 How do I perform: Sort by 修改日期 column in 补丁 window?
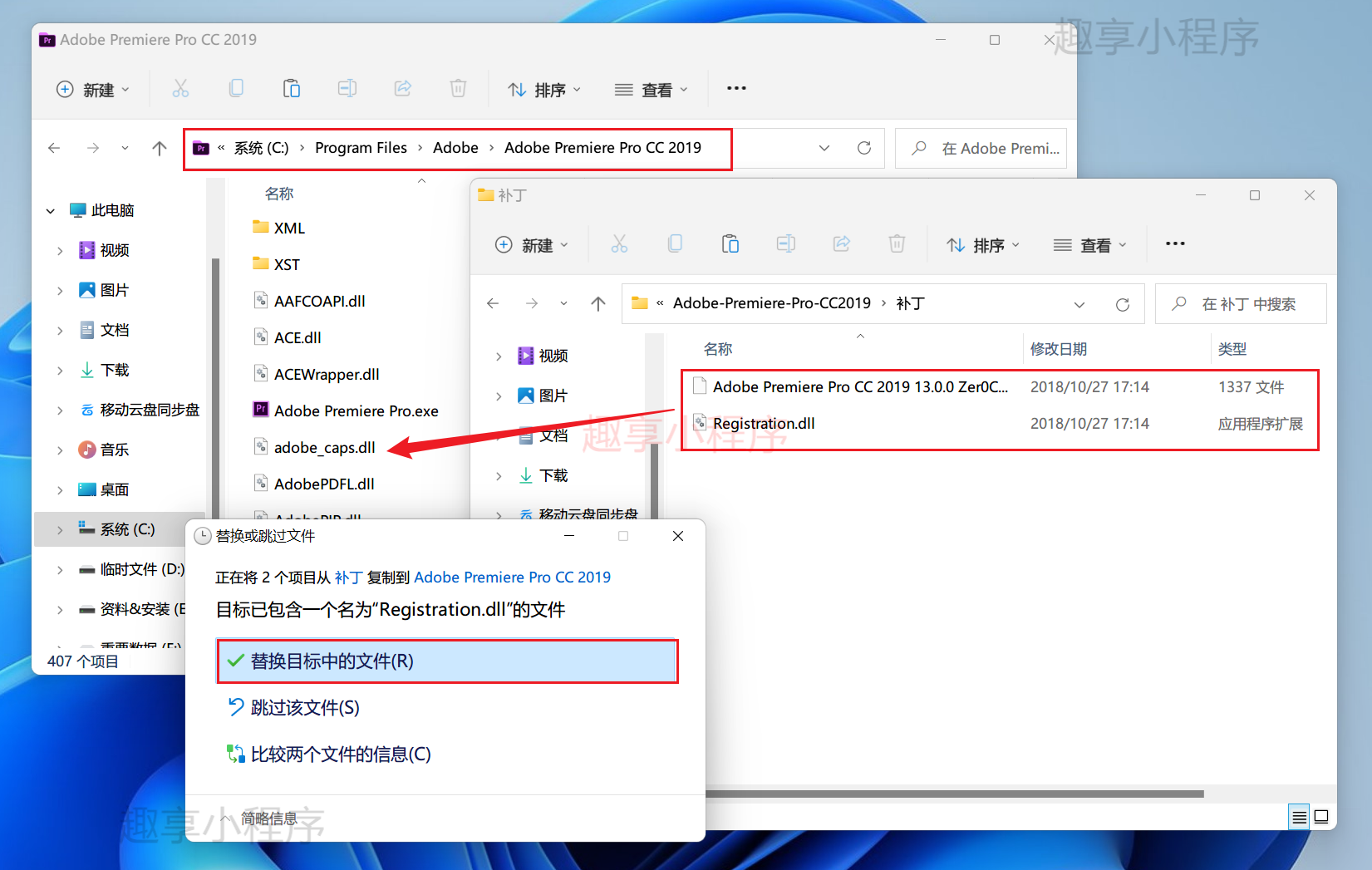coord(1059,349)
